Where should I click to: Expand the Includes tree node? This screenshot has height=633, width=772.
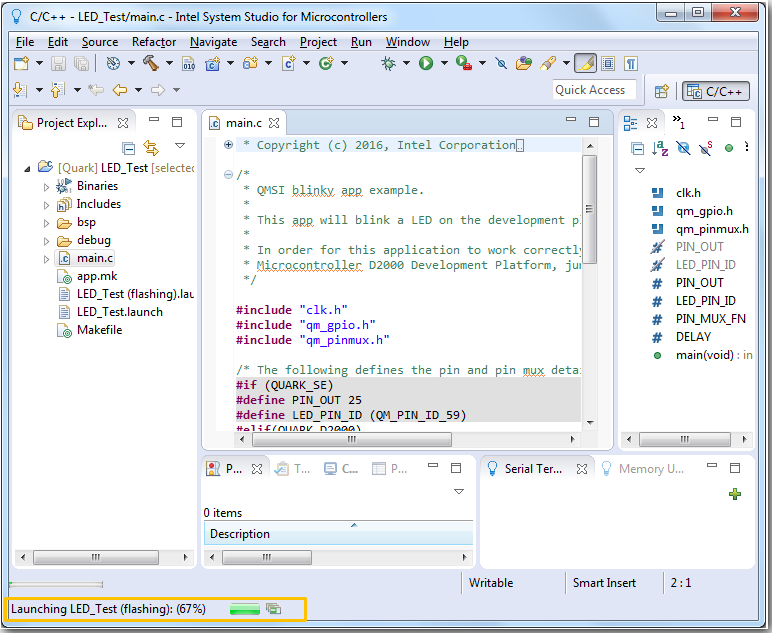[x=46, y=205]
